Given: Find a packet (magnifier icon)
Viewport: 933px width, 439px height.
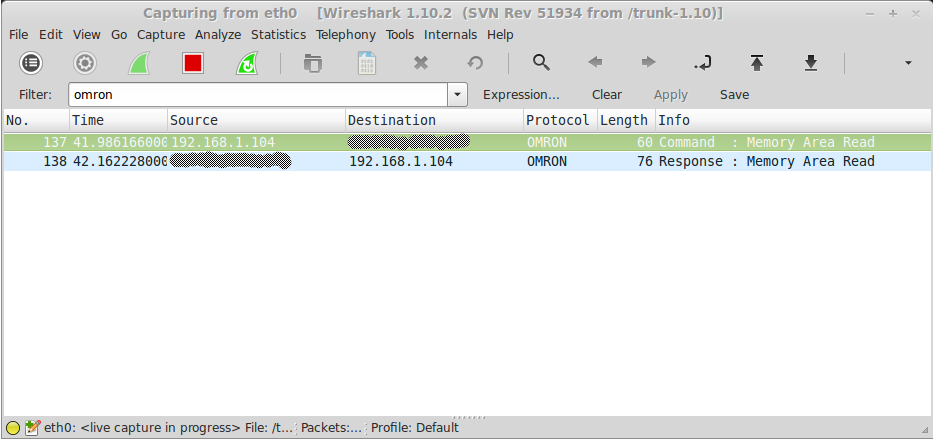Looking at the screenshot, I should click(541, 62).
